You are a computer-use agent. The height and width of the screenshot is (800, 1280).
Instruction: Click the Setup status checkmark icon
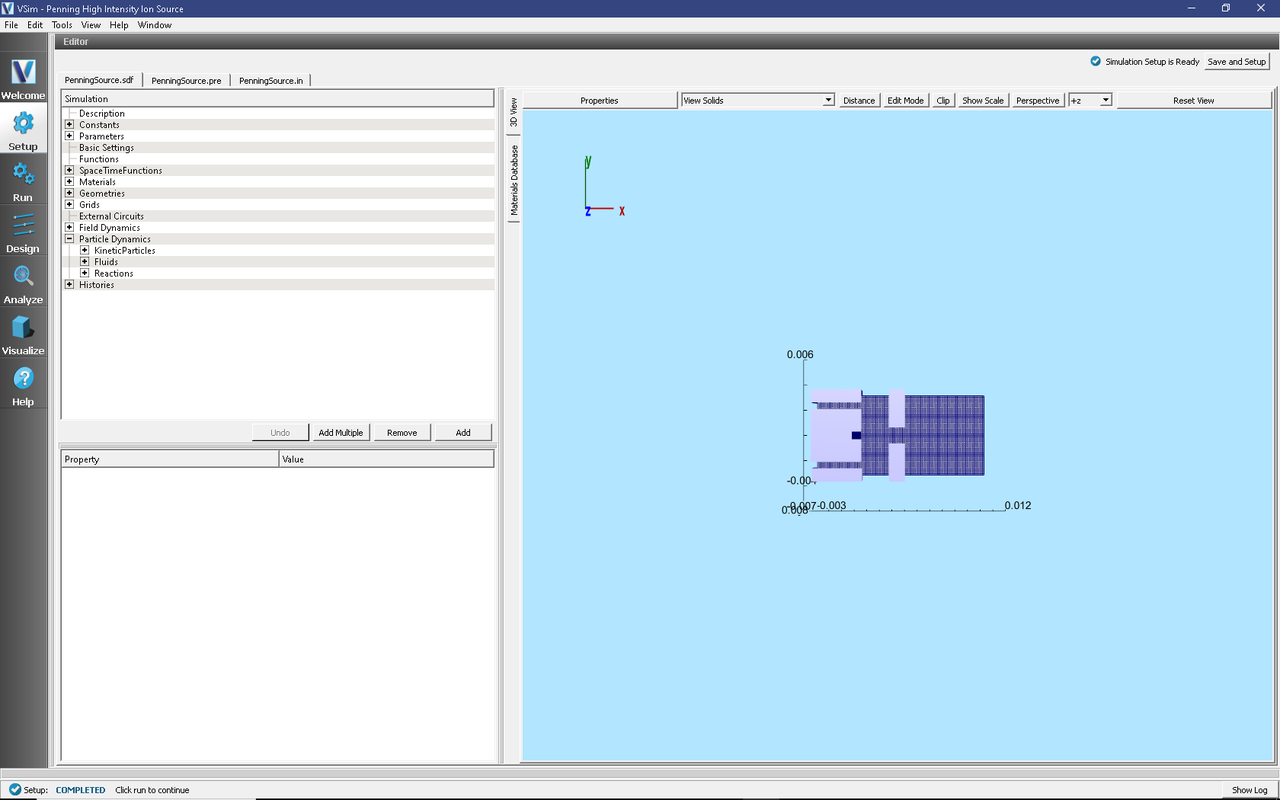14,790
